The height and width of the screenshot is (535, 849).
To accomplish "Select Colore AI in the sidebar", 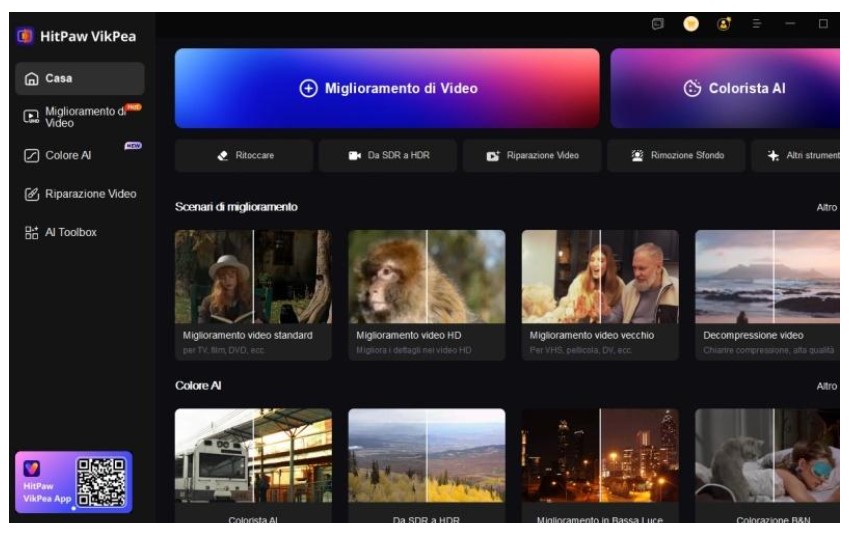I will click(x=80, y=155).
